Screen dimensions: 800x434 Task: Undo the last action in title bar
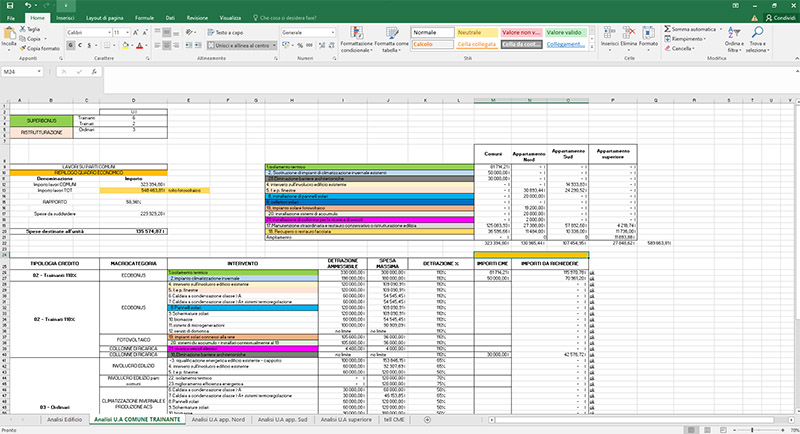pyautogui.click(x=28, y=5)
